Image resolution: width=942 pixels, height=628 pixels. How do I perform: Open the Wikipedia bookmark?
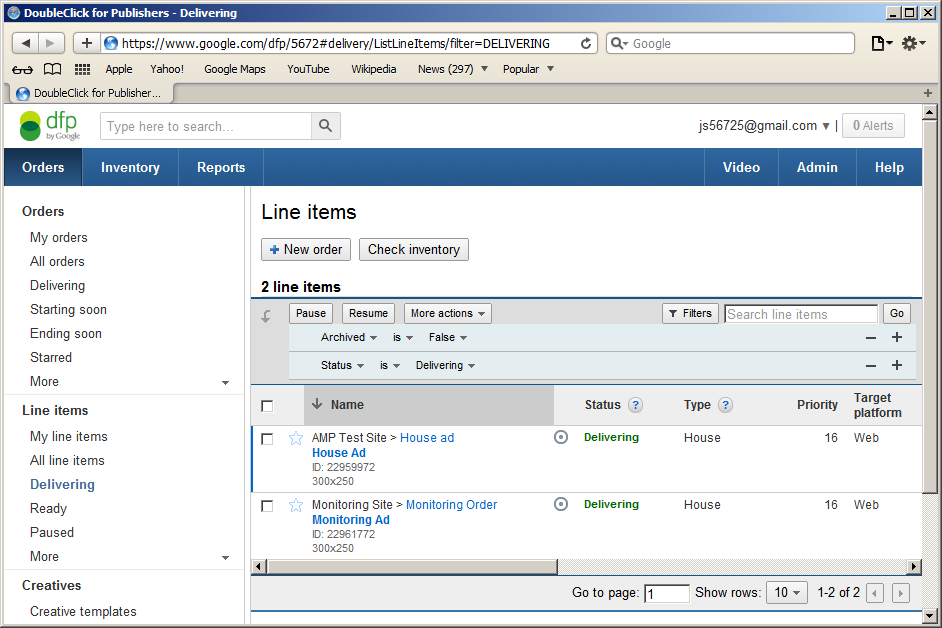(374, 69)
